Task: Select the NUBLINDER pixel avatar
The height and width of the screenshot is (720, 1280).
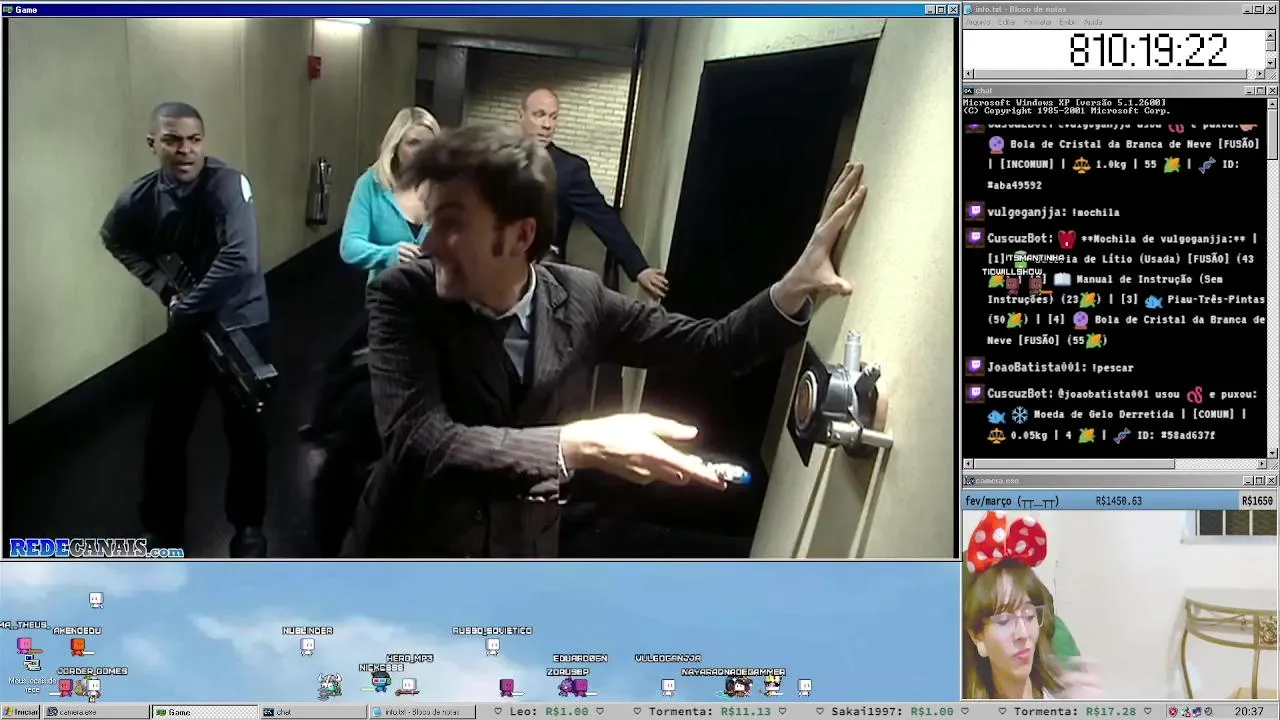Action: coord(307,646)
